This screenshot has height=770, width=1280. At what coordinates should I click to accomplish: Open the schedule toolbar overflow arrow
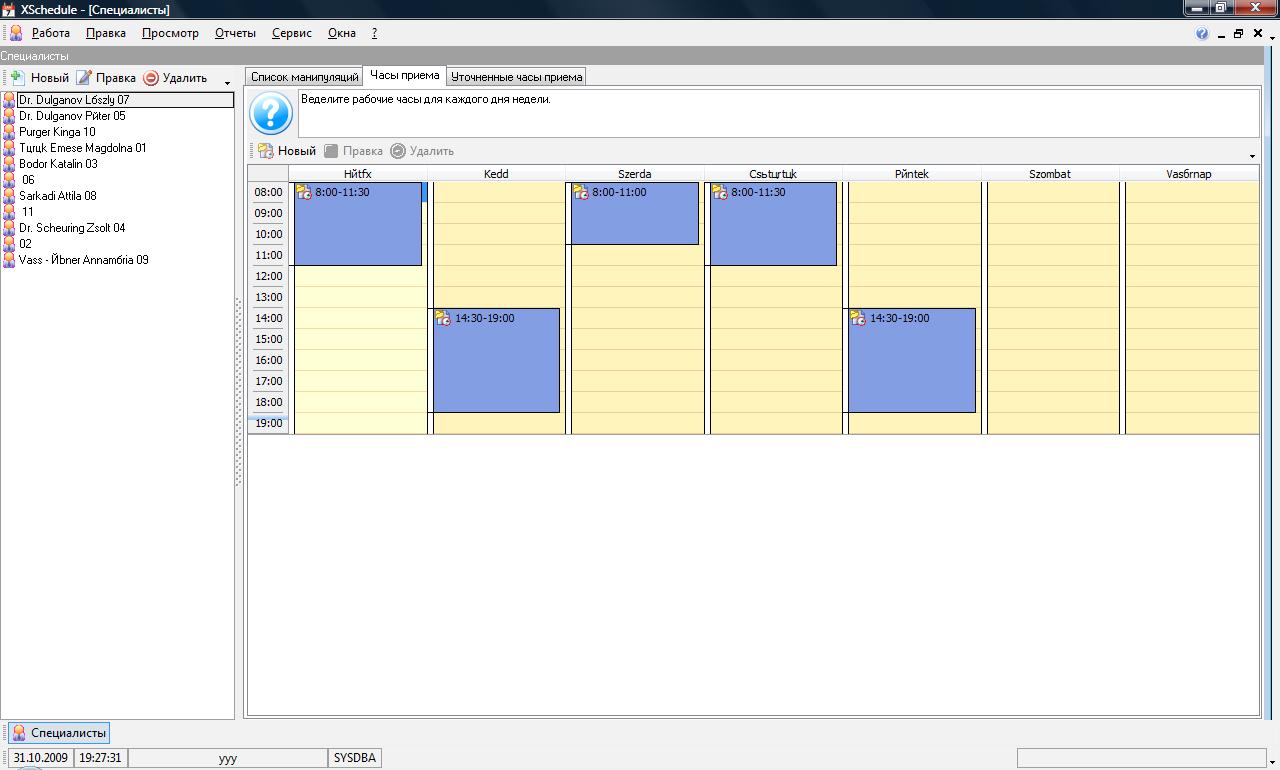pyautogui.click(x=1252, y=156)
